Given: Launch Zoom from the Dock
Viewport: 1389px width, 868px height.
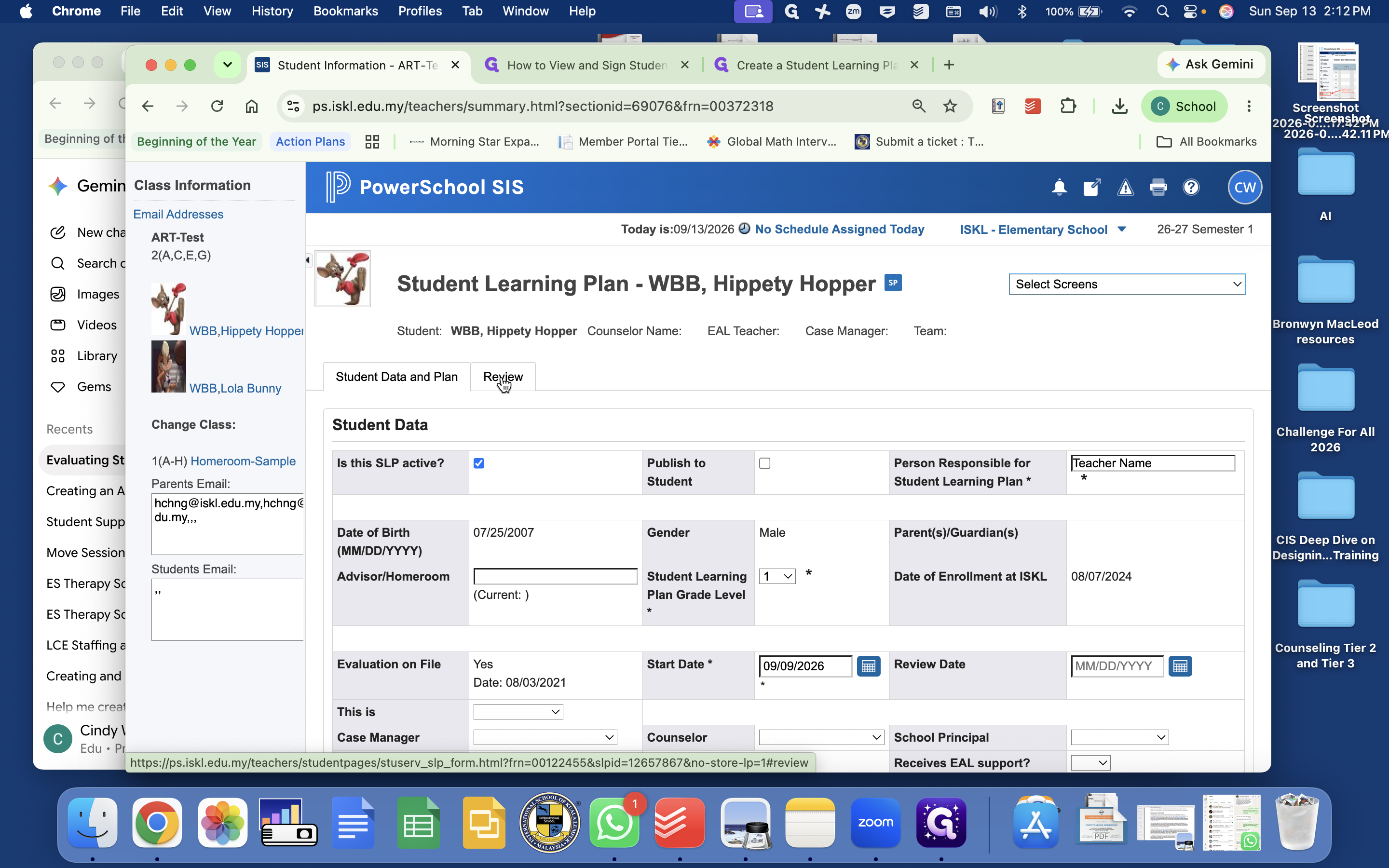Looking at the screenshot, I should (875, 822).
